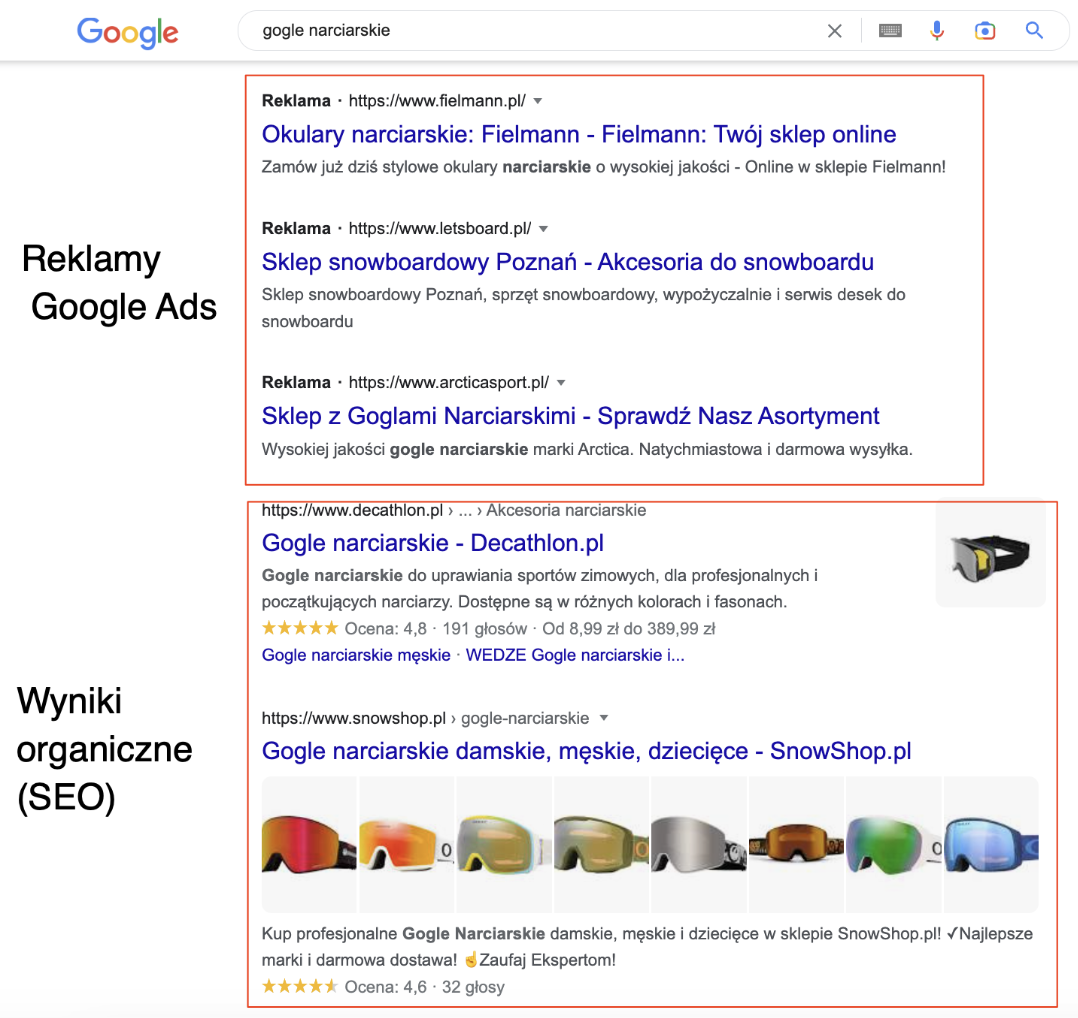Open 'Okulary narciarskie: Fielmann' ad link

pos(579,135)
